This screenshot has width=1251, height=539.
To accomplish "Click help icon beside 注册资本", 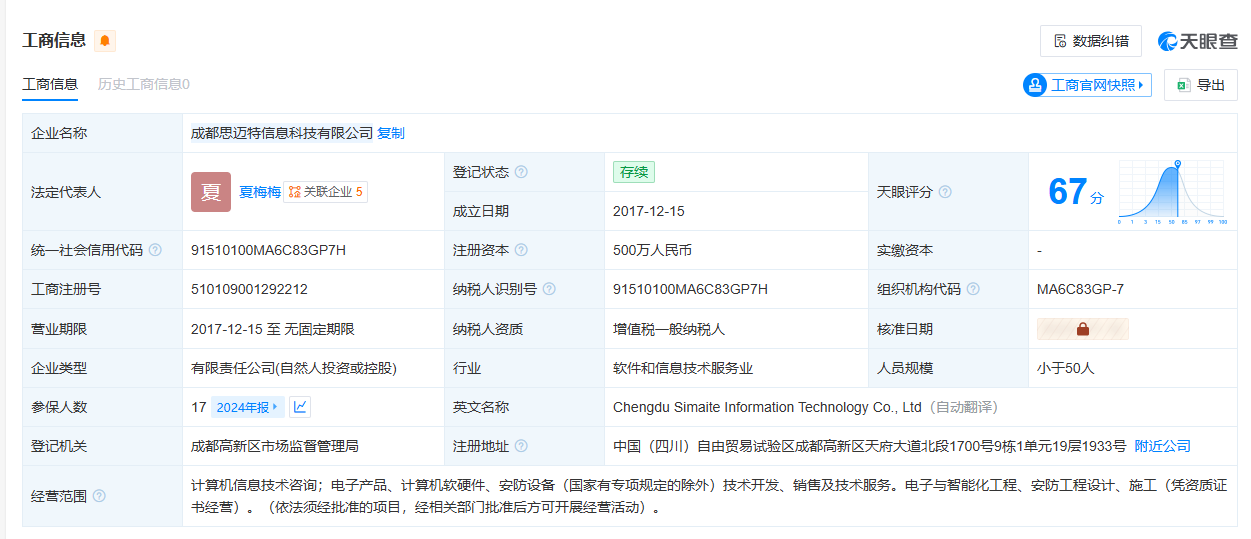I will point(521,250).
